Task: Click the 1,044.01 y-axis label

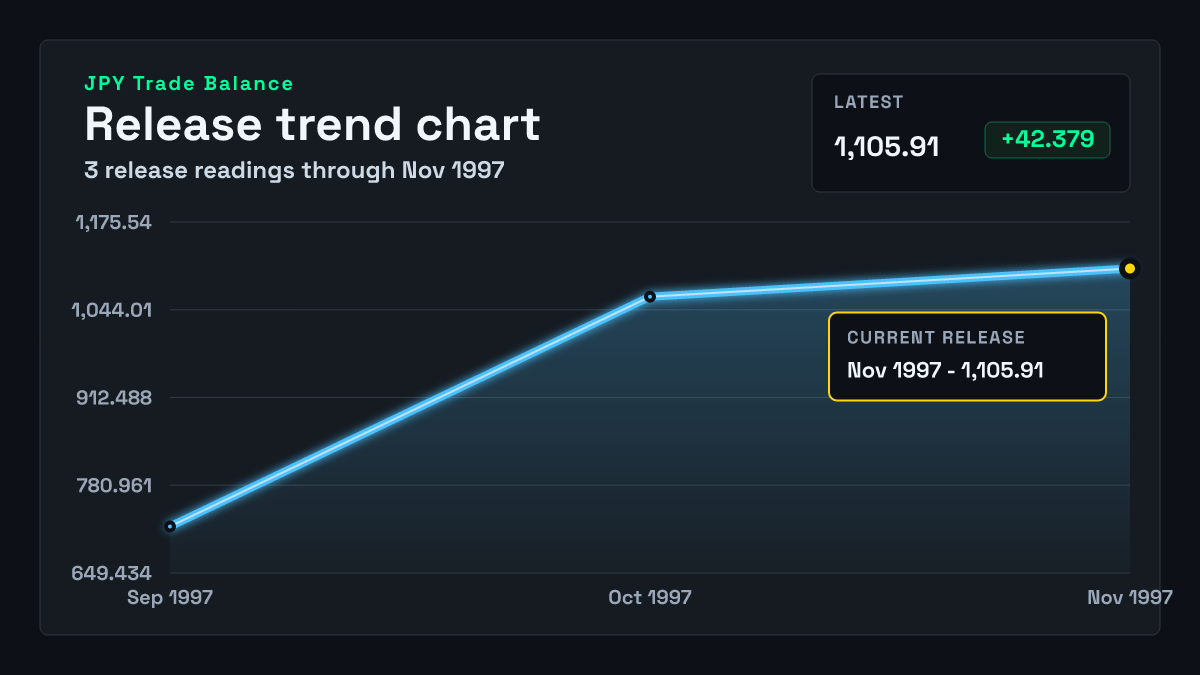Action: [112, 310]
